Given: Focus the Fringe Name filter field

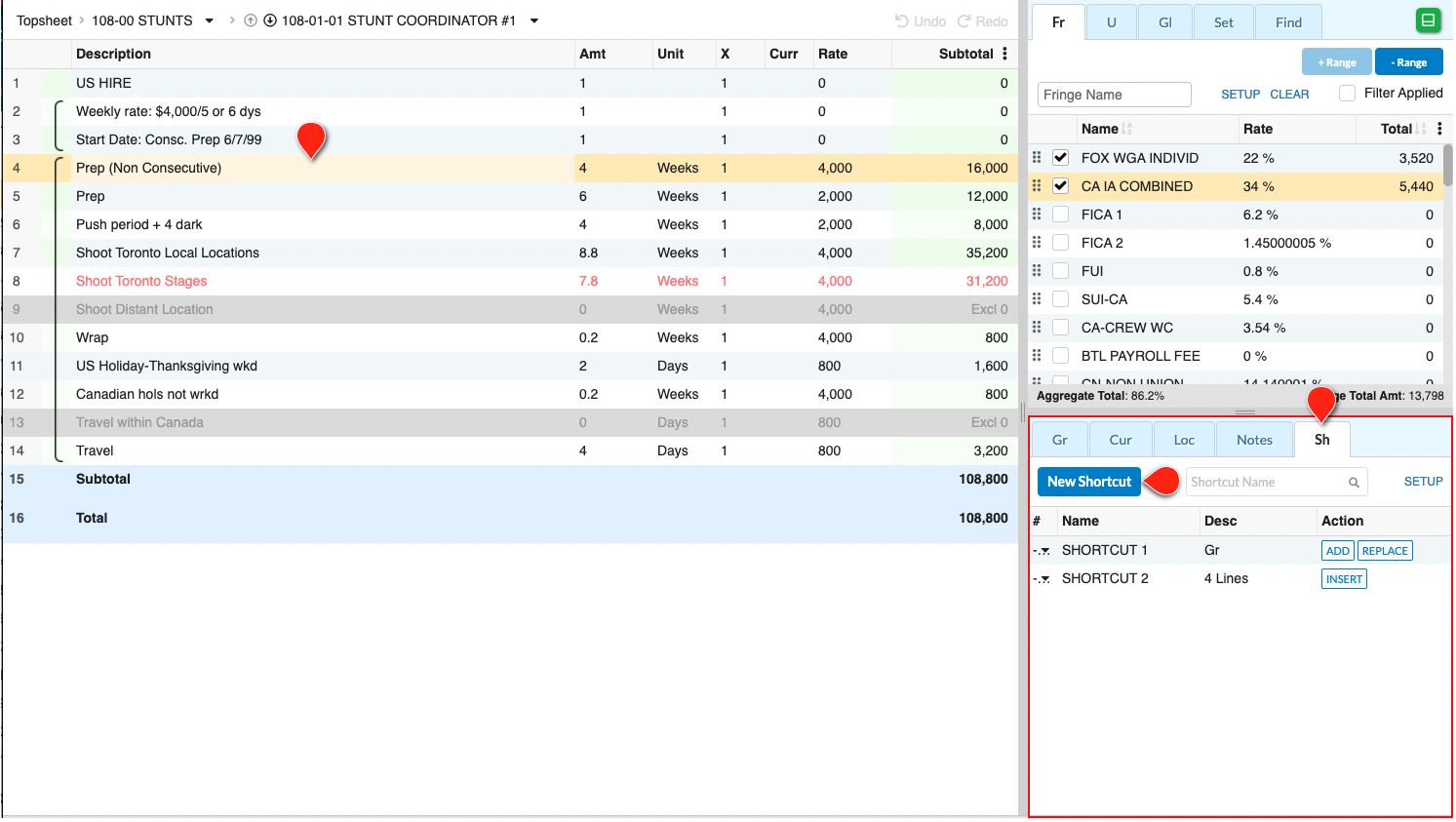Looking at the screenshot, I should tap(1114, 95).
